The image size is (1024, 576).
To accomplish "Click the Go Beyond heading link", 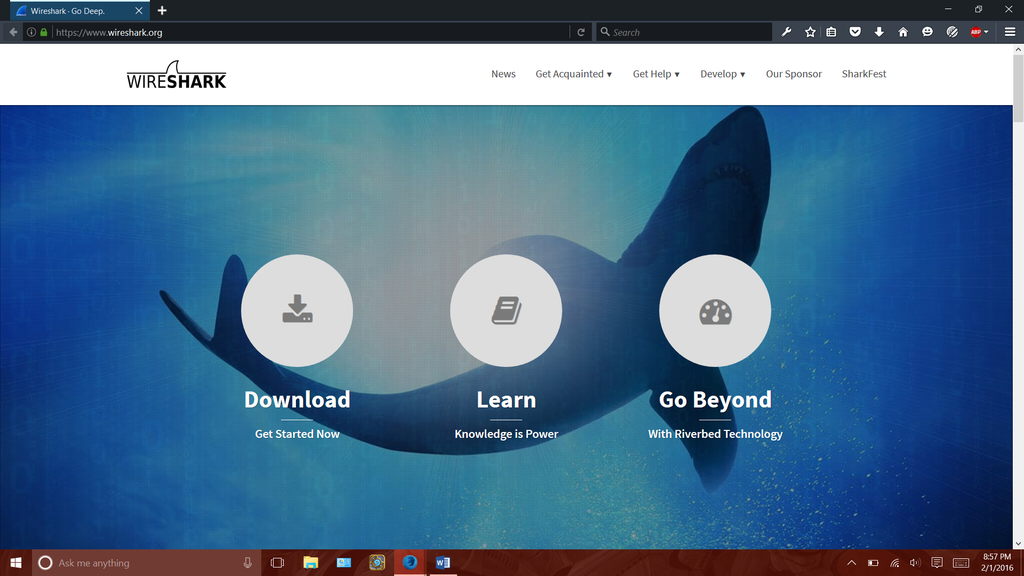I will 715,399.
